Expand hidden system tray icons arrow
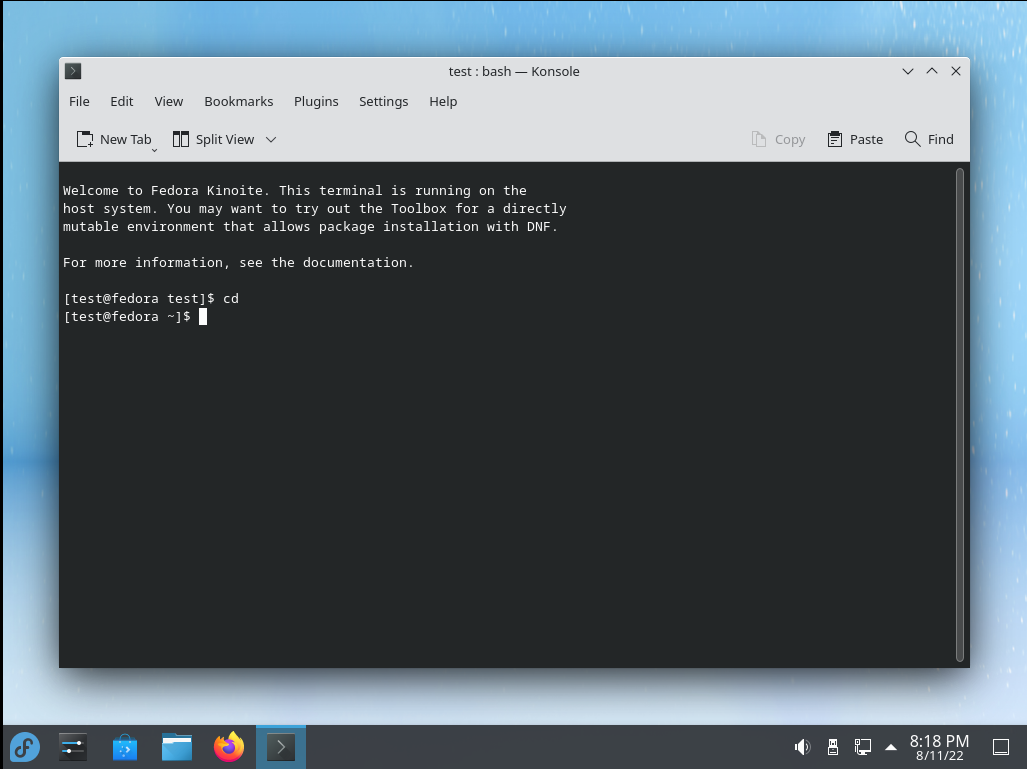Viewport: 1027px width, 769px height. point(891,747)
